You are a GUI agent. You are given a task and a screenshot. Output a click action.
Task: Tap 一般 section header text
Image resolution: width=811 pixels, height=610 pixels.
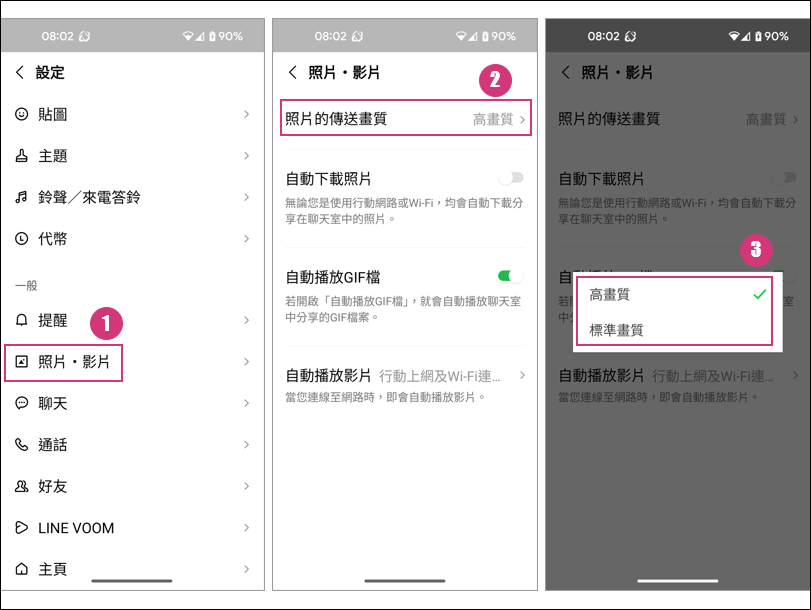[26, 285]
